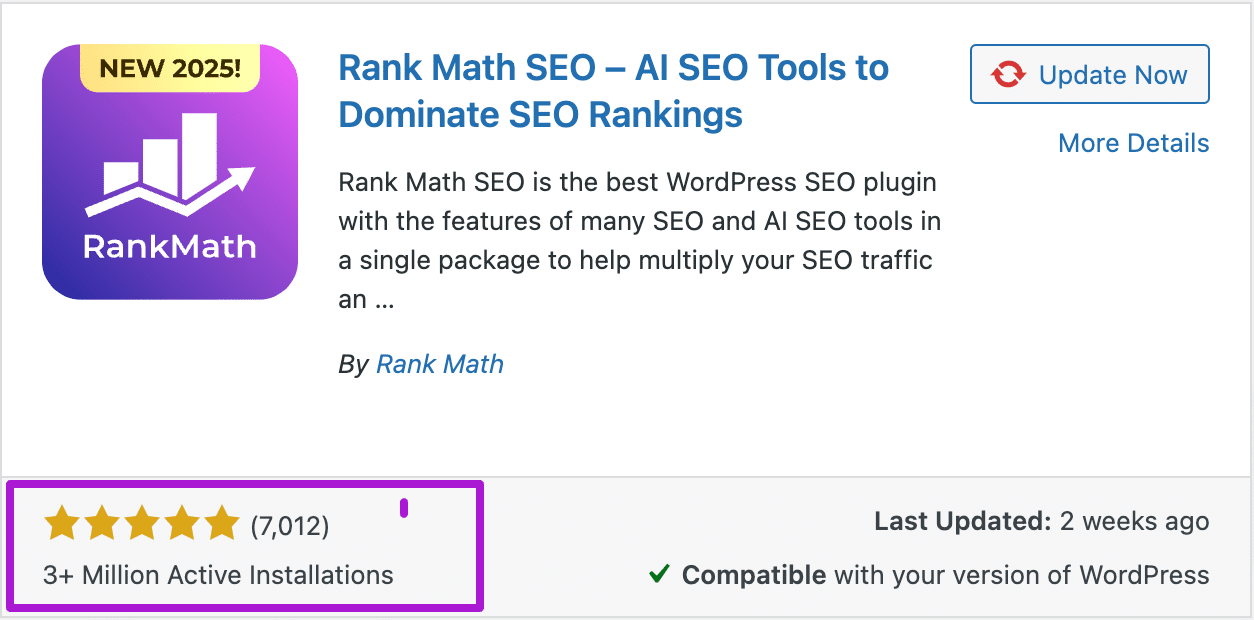Click the fourth rating star
This screenshot has height=620, width=1254.
pyautogui.click(x=182, y=522)
